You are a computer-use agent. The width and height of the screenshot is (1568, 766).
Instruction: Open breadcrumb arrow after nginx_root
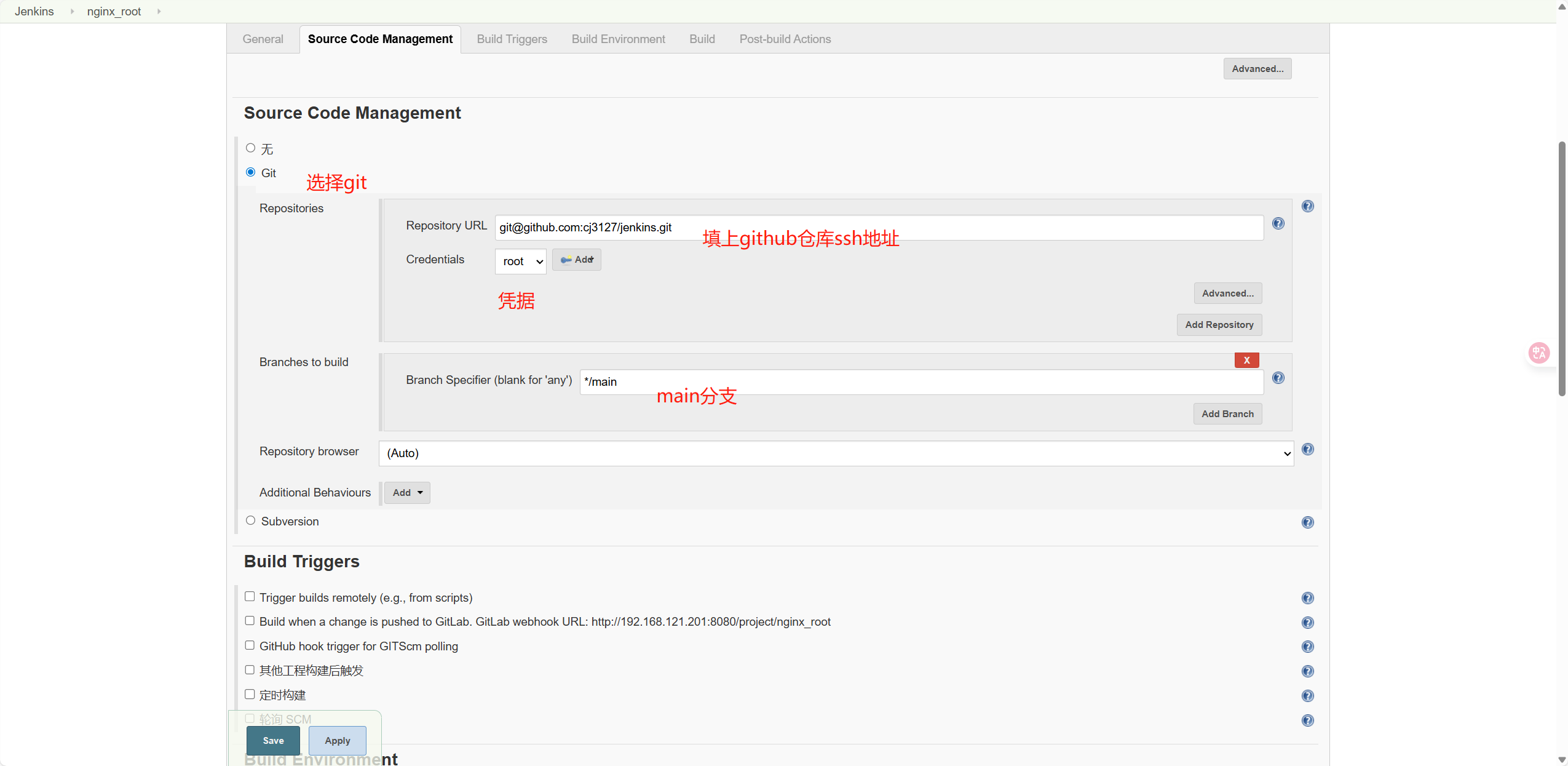[159, 11]
